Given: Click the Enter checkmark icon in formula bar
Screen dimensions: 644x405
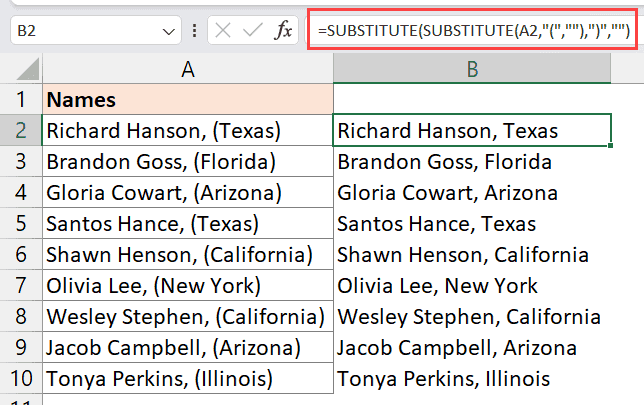Looking at the screenshot, I should [254, 31].
